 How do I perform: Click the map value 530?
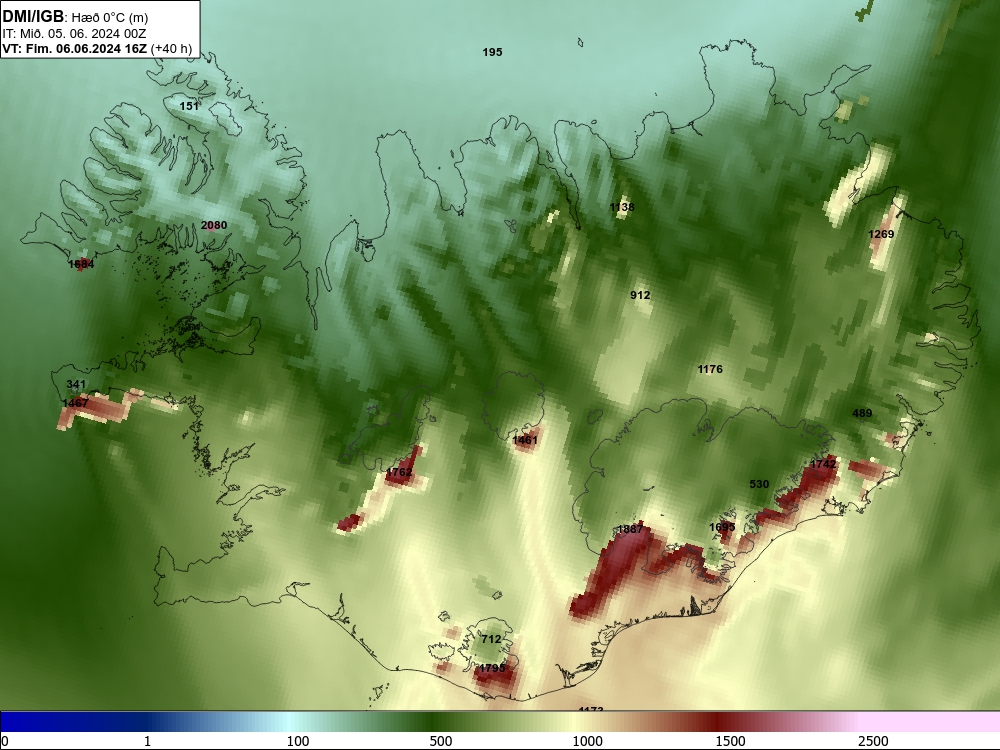click(x=759, y=484)
